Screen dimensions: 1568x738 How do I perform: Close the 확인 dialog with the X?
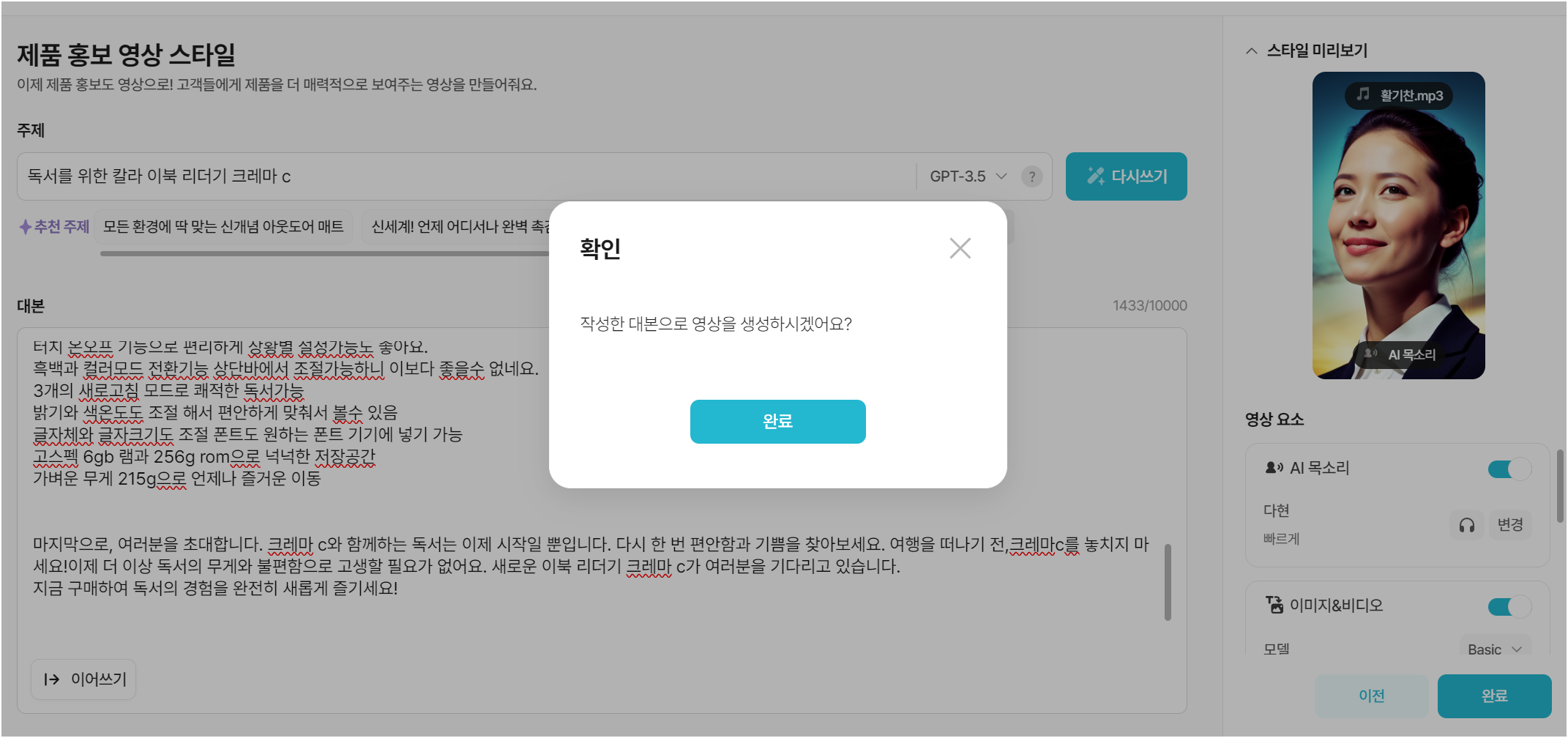pos(960,248)
